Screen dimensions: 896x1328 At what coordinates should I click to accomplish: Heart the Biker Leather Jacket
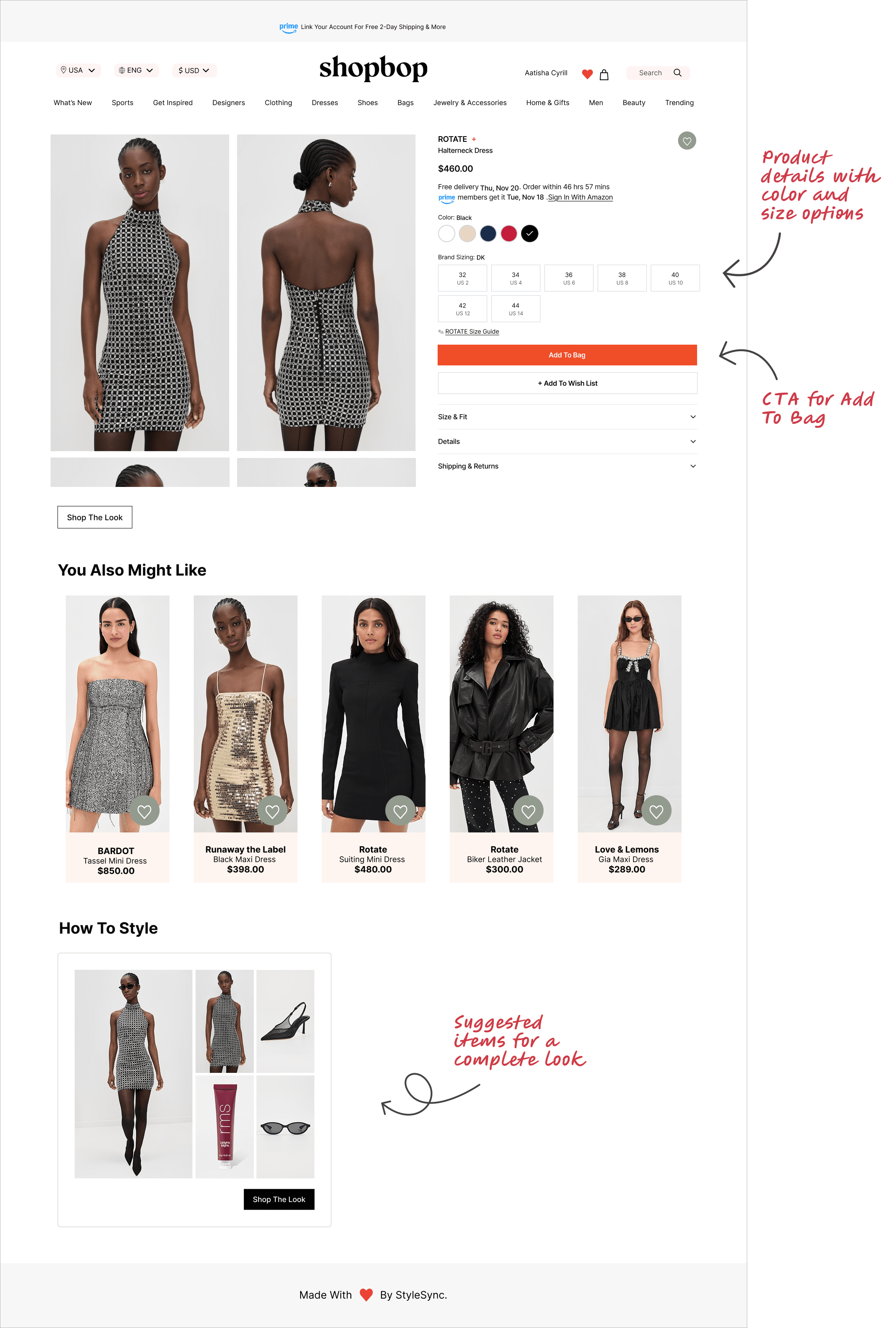528,810
